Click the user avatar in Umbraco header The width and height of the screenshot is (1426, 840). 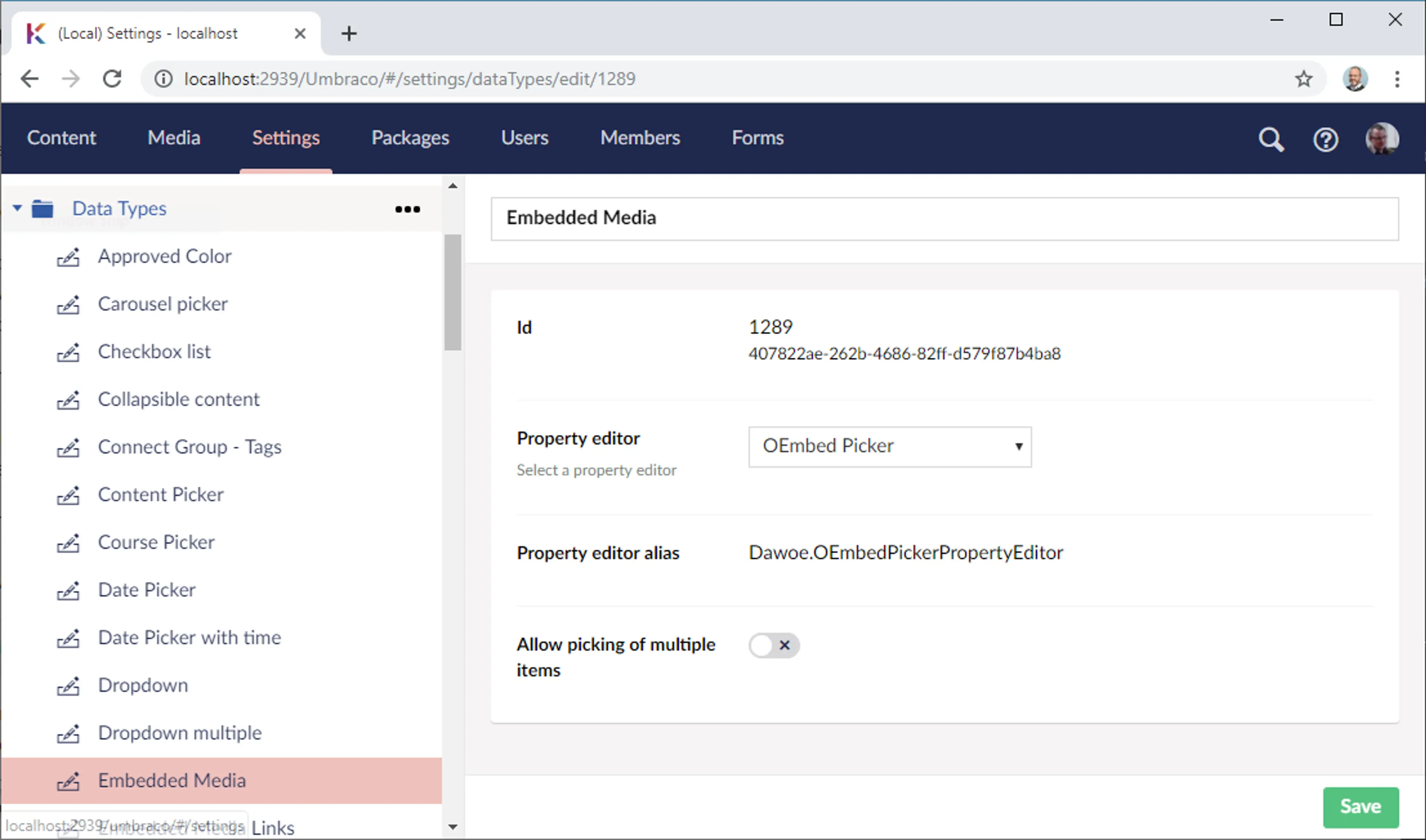1382,139
